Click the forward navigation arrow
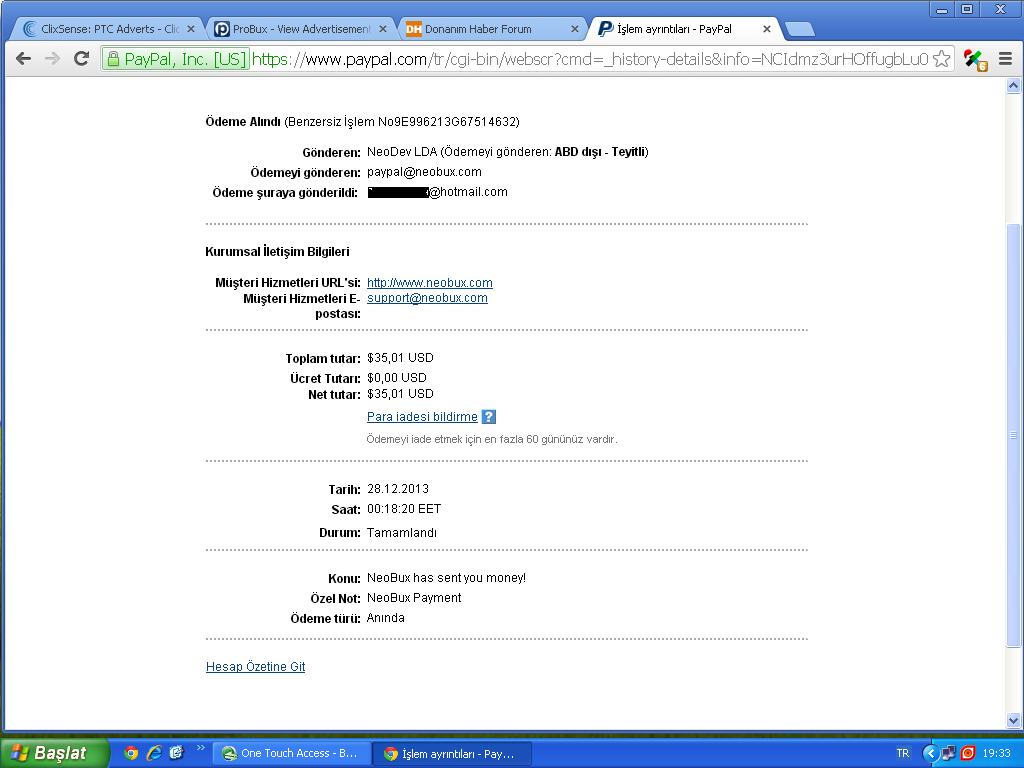 (52, 59)
